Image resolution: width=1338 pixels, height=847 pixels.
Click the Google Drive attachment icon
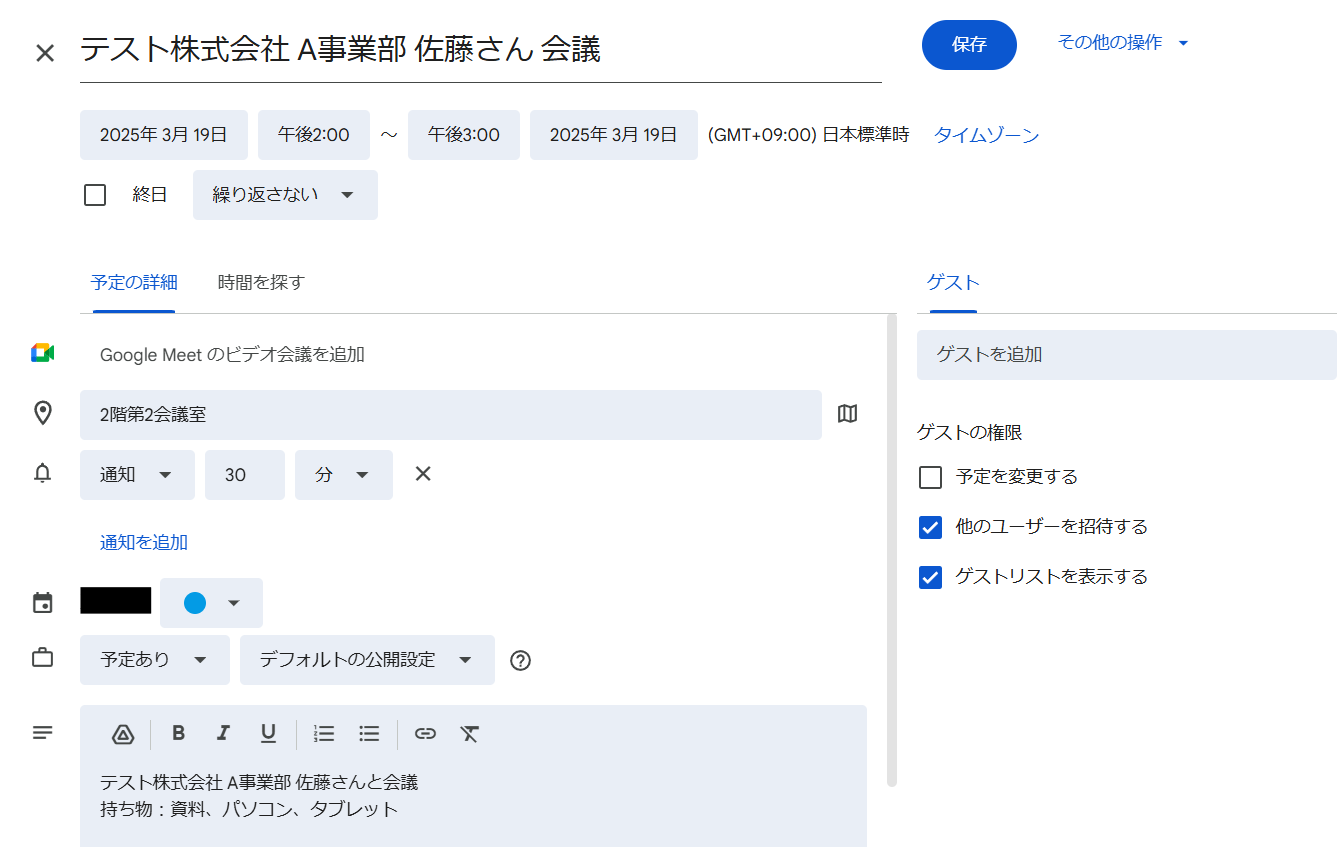coord(123,734)
